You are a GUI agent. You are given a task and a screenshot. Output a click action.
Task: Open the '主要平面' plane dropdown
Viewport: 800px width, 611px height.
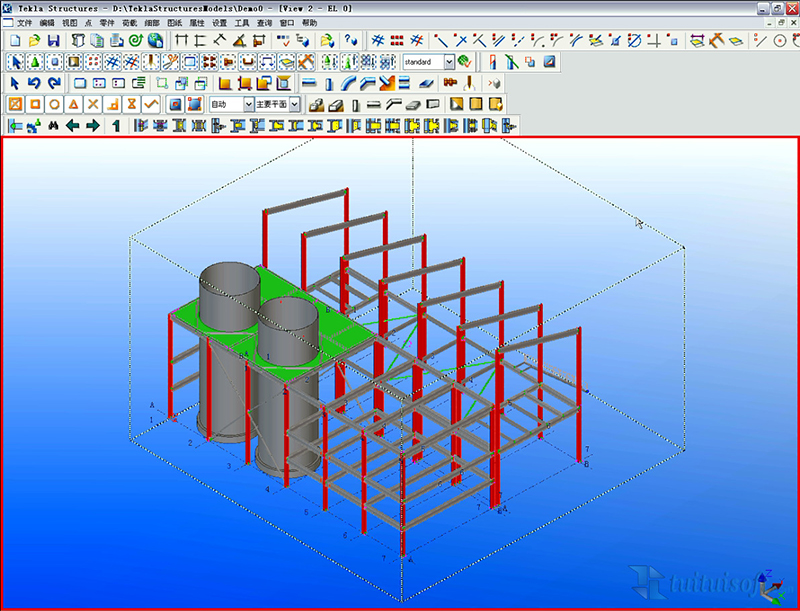click(x=295, y=104)
